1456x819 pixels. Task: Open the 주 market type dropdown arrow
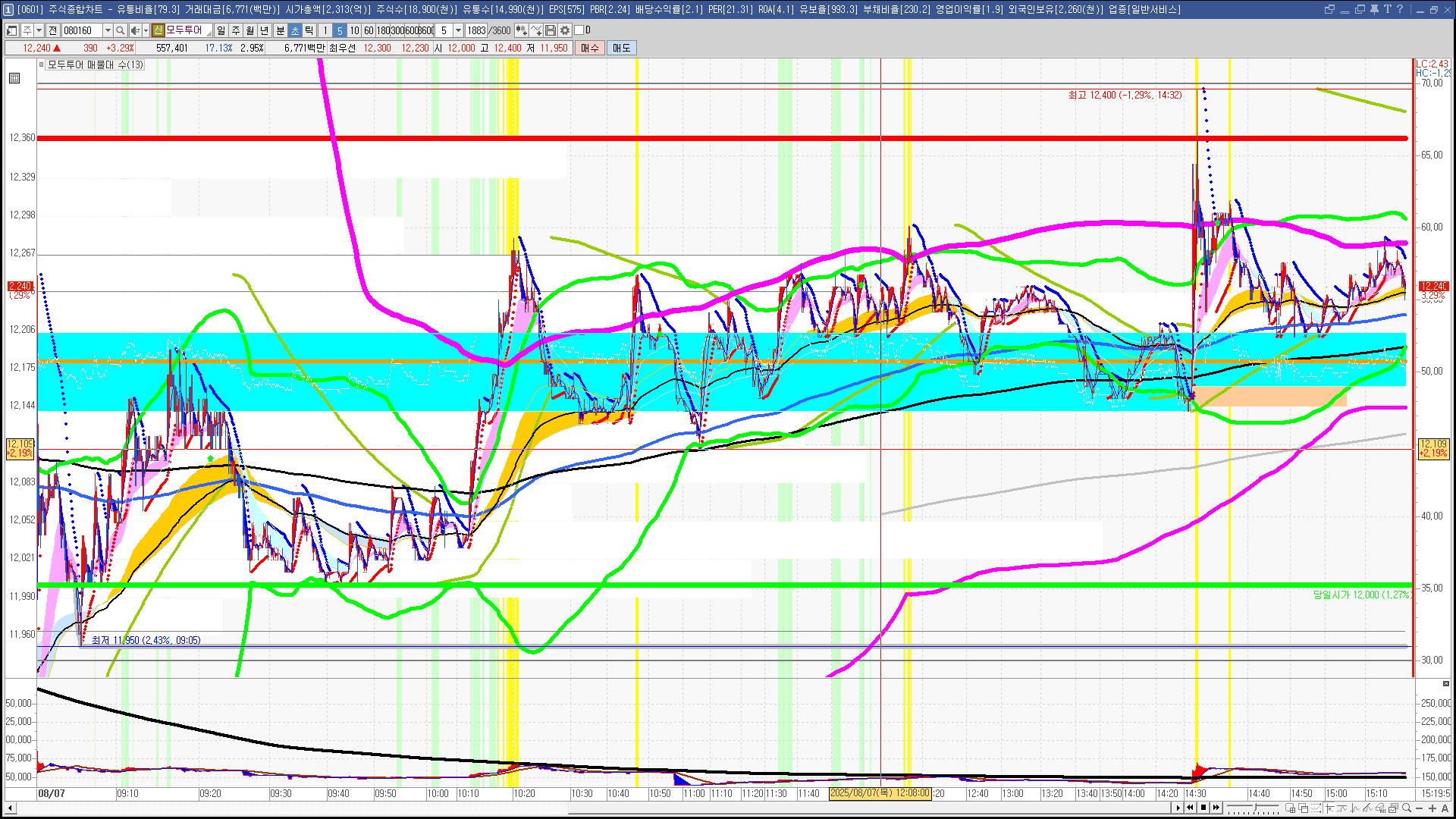(x=39, y=30)
